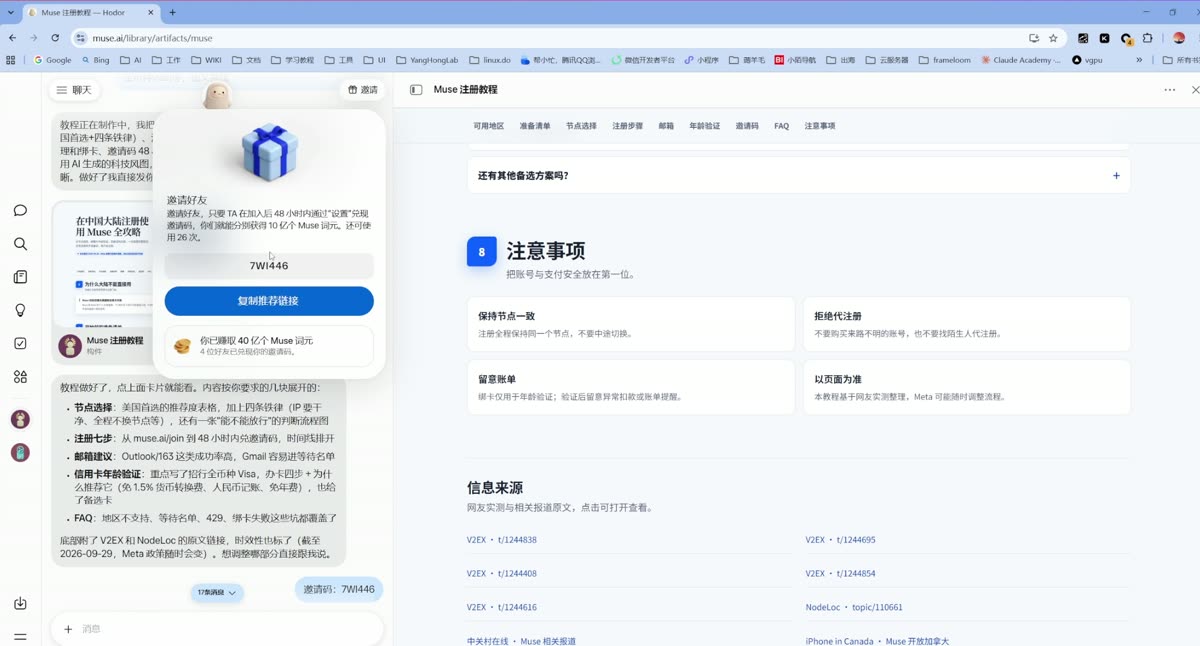
Task: Click the plus attach icon in message box
Action: tap(68, 629)
